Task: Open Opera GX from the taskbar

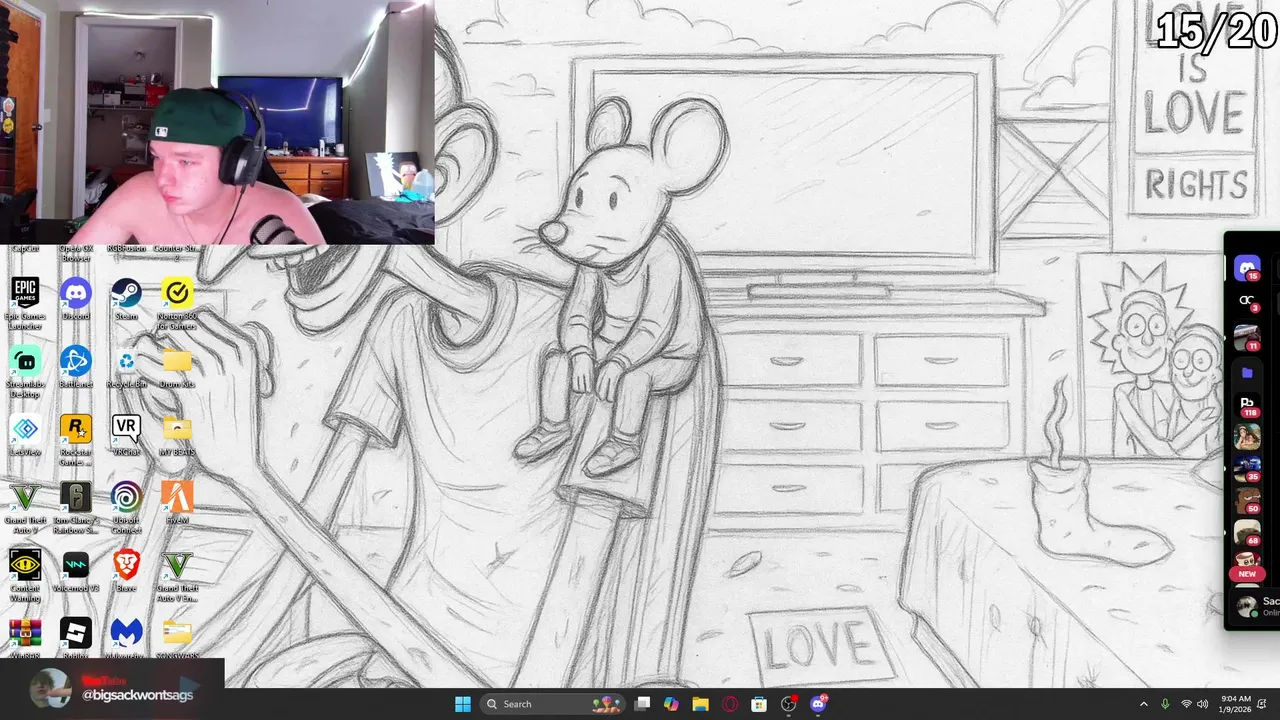Action: 730,704
